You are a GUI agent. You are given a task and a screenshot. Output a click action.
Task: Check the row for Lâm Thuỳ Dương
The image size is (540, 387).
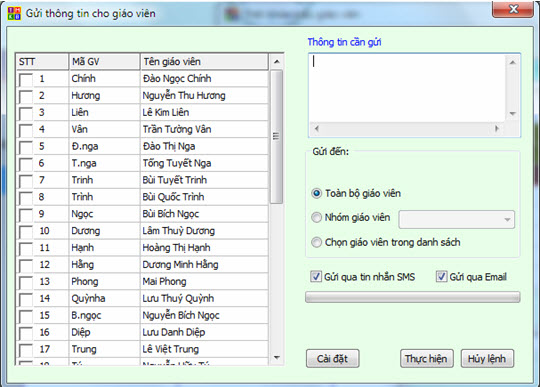point(26,231)
